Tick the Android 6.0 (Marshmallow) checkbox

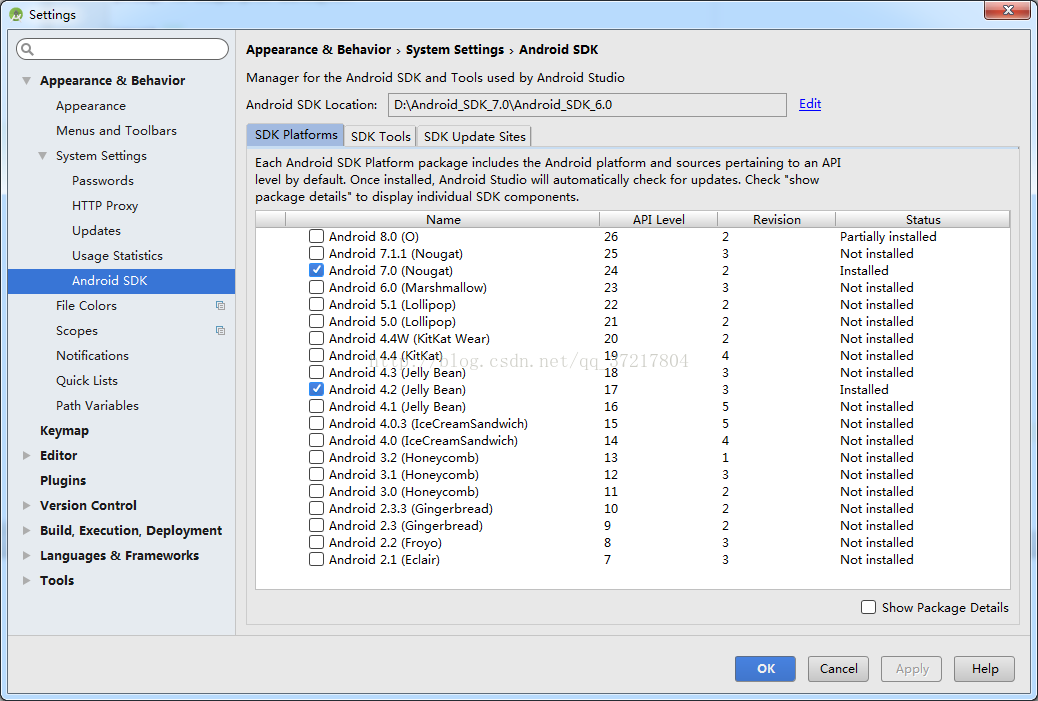click(316, 287)
